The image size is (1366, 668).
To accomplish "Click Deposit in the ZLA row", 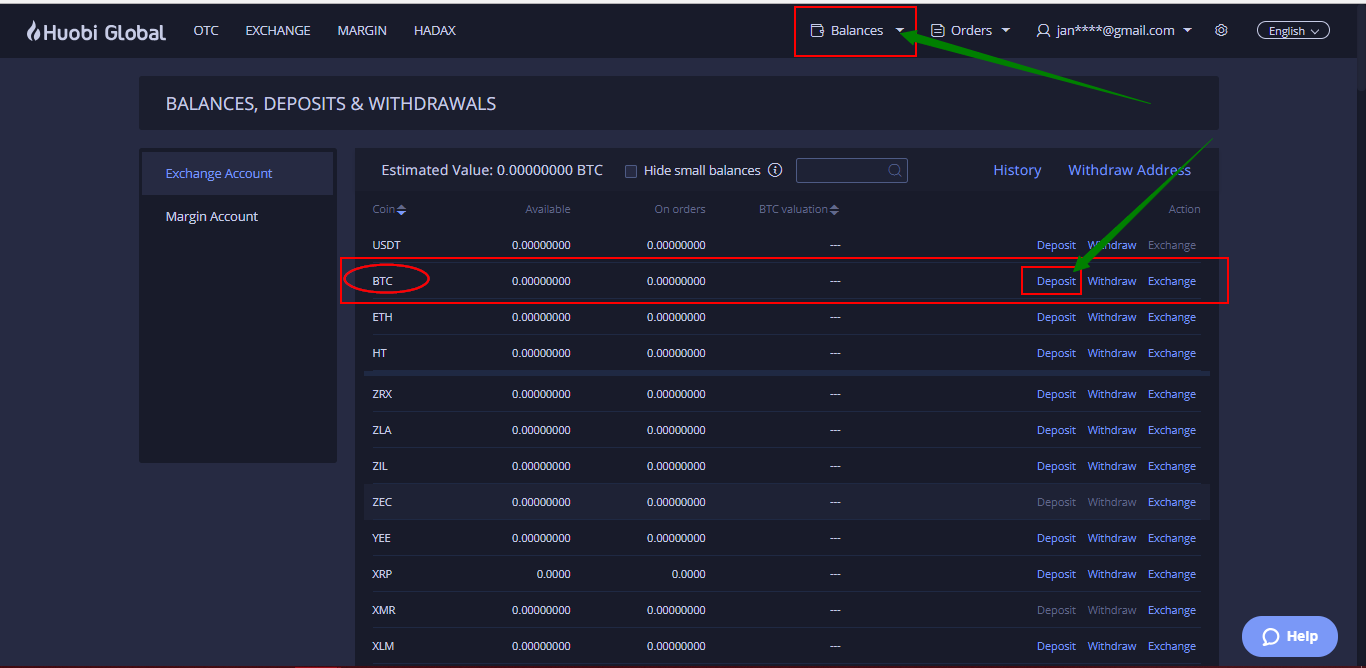I will [x=1056, y=430].
